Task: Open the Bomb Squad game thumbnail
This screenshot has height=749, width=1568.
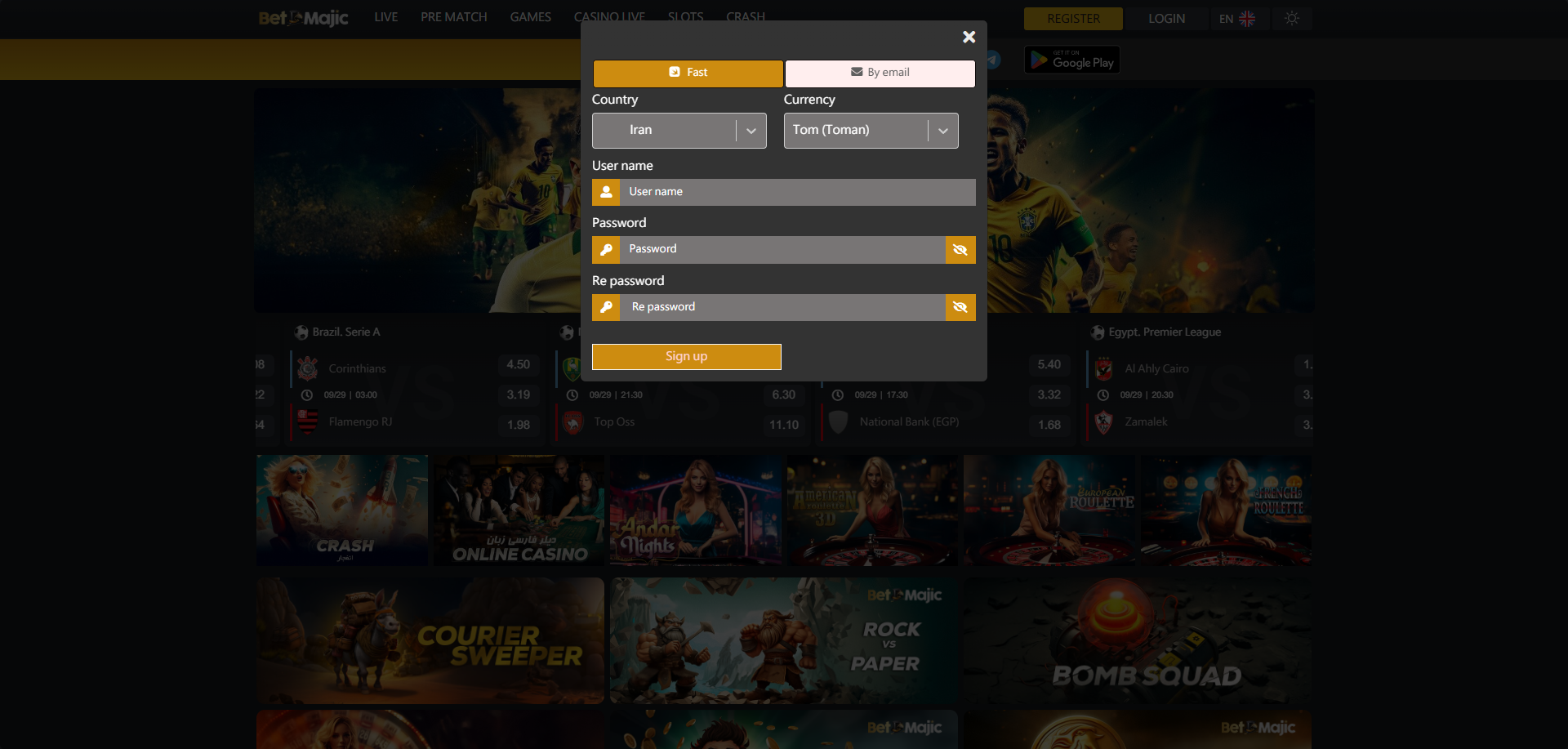Action: pos(1138,641)
